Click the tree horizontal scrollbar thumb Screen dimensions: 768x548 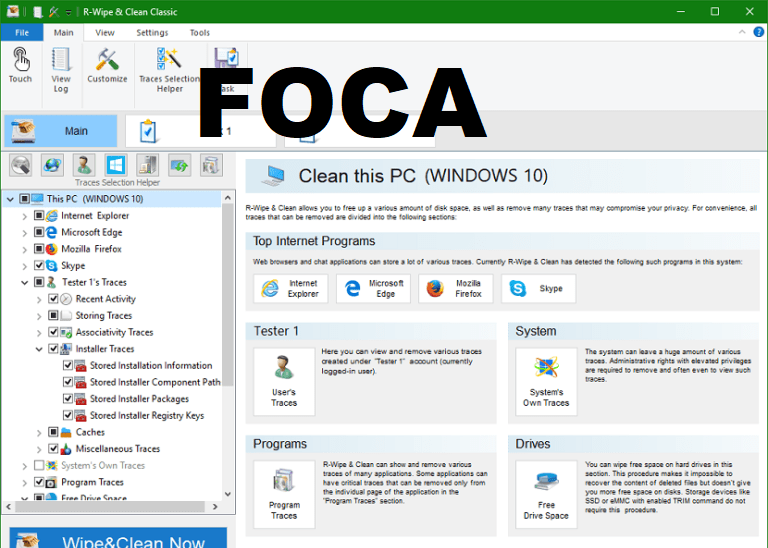109,506
